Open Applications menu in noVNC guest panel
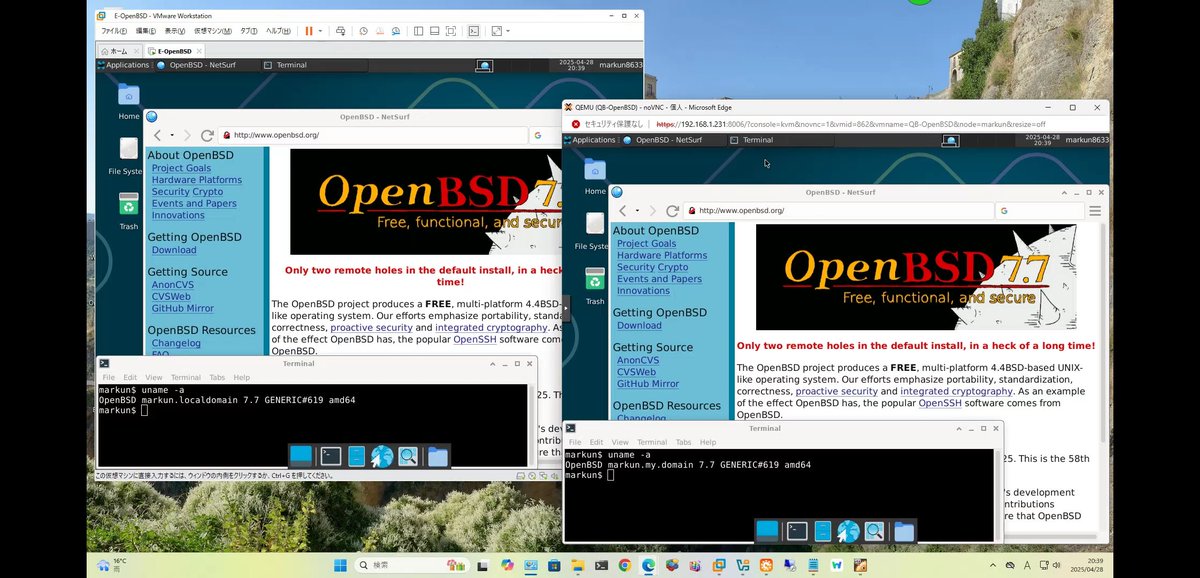 click(588, 140)
